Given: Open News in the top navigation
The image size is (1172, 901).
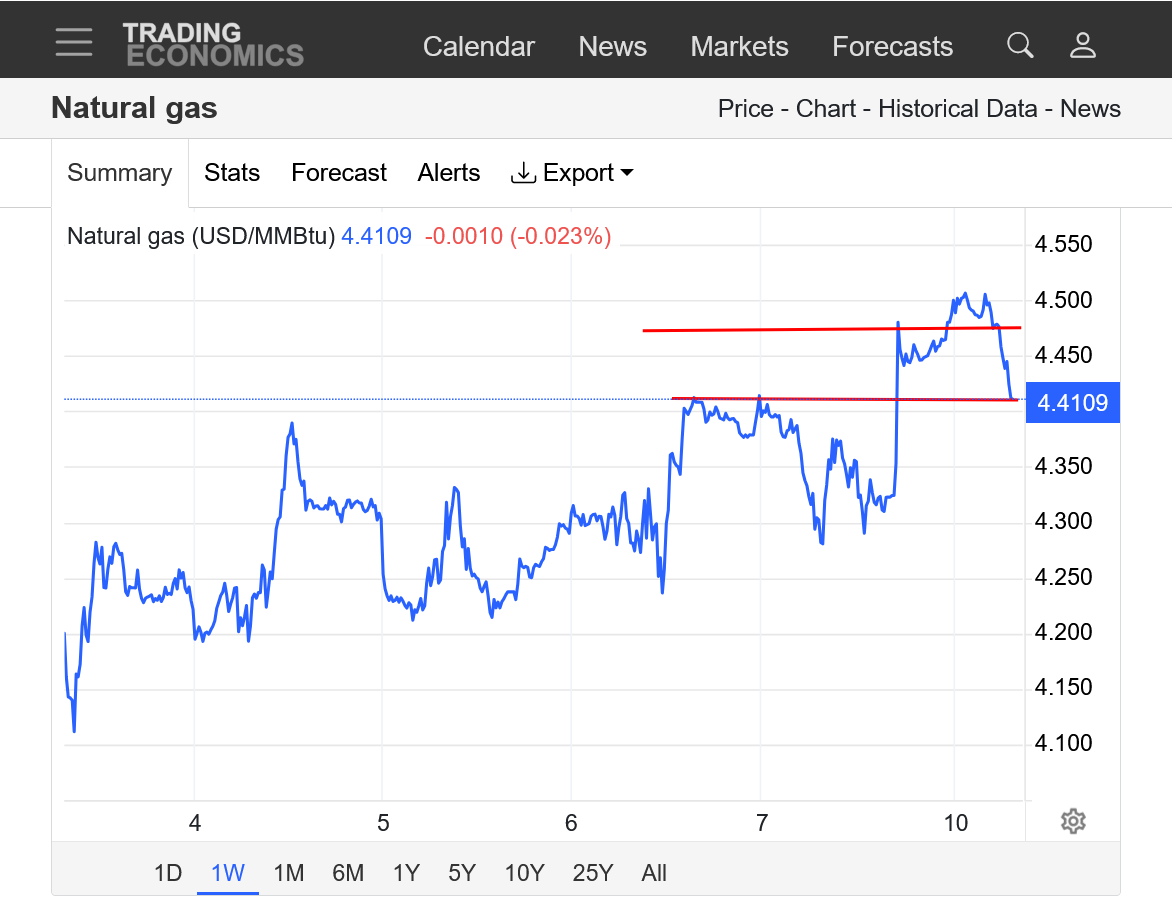Looking at the screenshot, I should pyautogui.click(x=612, y=47).
